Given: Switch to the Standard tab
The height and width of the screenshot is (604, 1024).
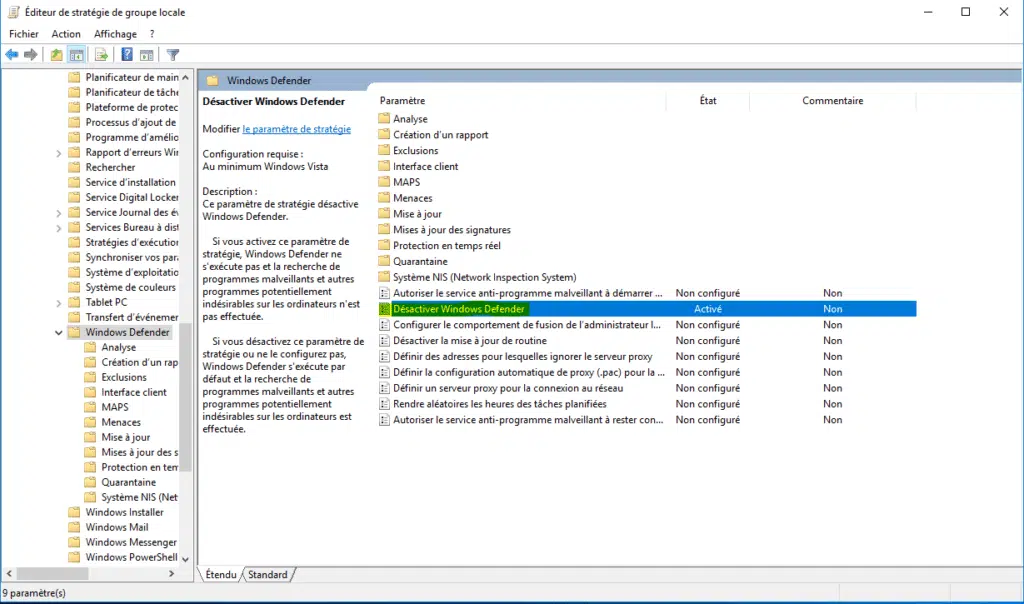Looking at the screenshot, I should (268, 575).
